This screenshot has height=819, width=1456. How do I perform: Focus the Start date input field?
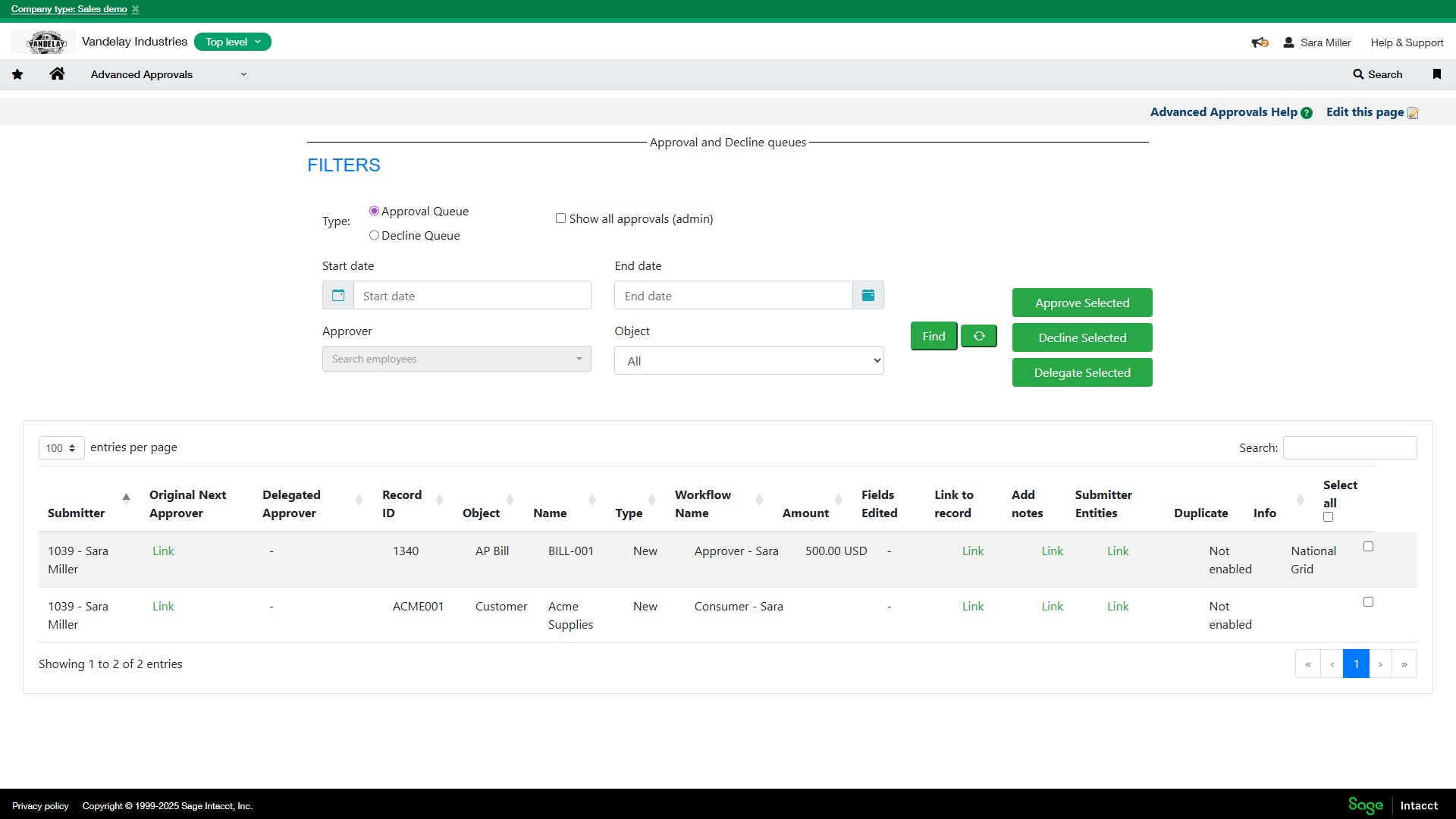tap(472, 295)
